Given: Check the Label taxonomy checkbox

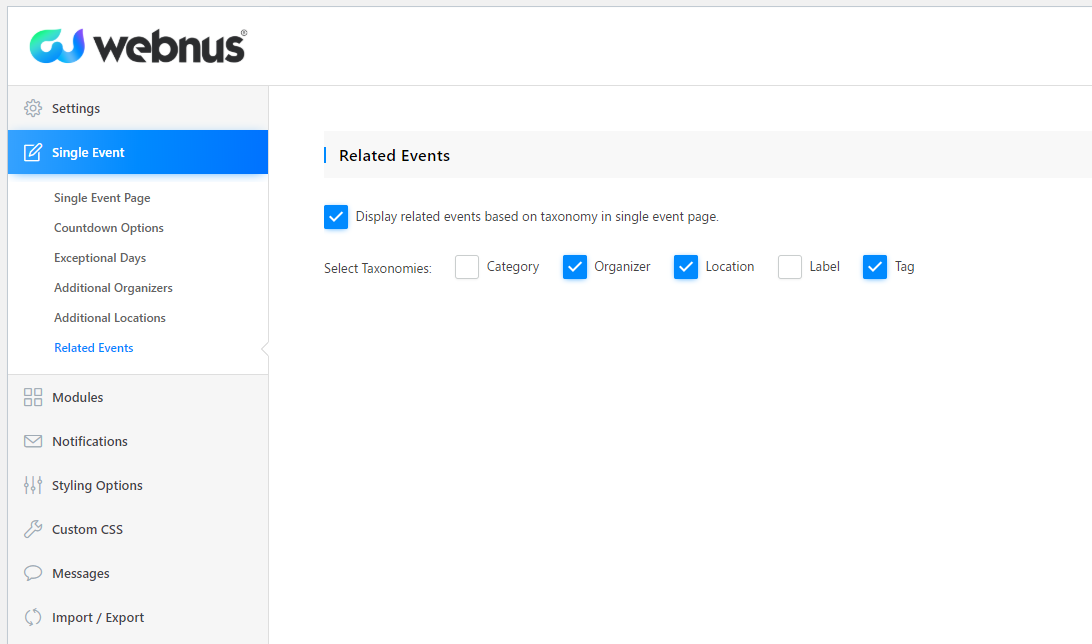Looking at the screenshot, I should (790, 267).
